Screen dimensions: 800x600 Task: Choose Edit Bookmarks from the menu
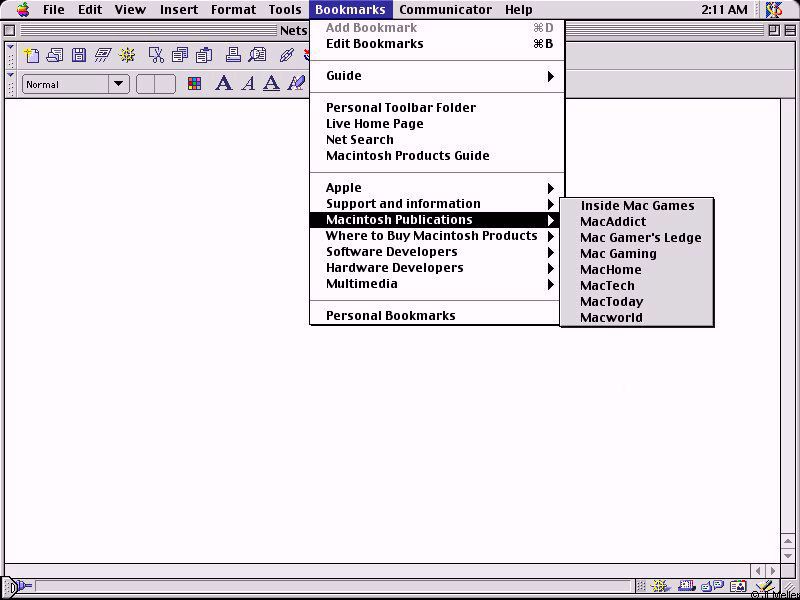coord(375,44)
